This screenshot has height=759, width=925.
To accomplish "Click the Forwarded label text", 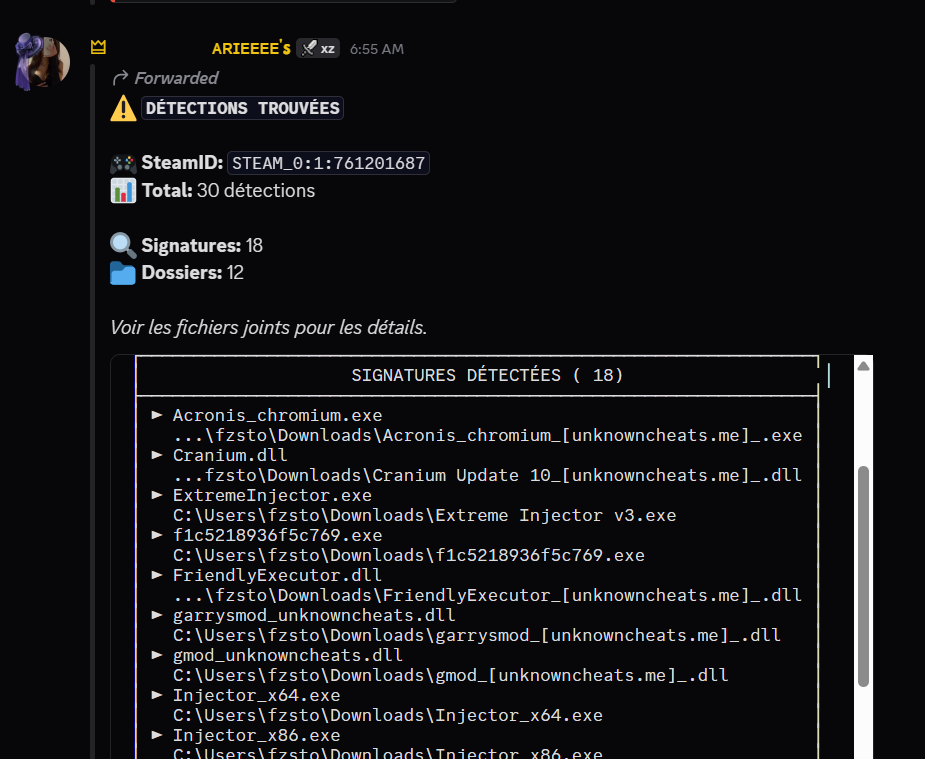I will (x=176, y=78).
